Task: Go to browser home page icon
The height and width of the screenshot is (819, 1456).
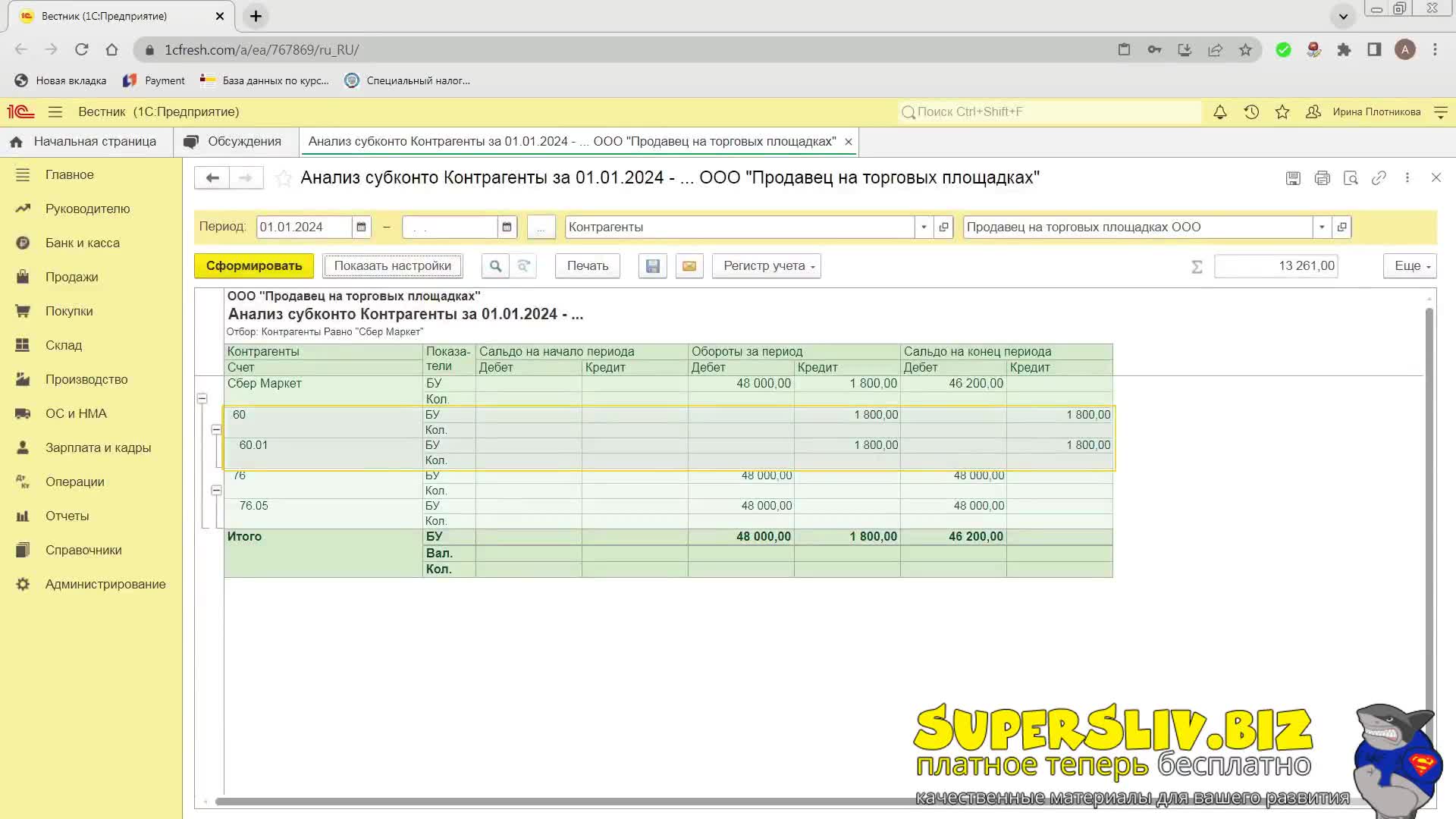Action: [x=111, y=49]
